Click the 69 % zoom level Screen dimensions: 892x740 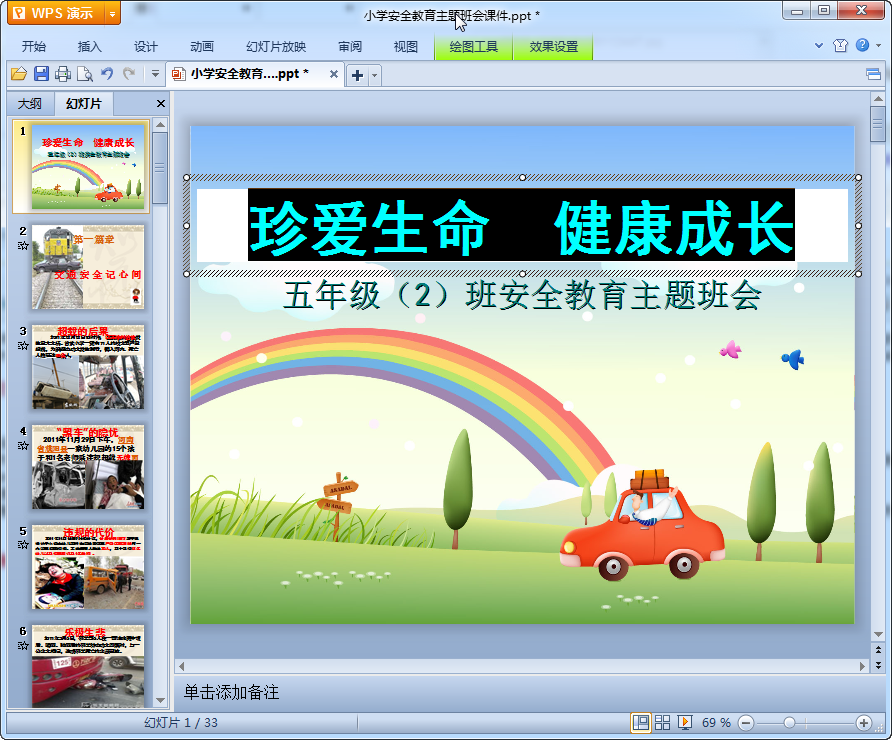pyautogui.click(x=716, y=723)
